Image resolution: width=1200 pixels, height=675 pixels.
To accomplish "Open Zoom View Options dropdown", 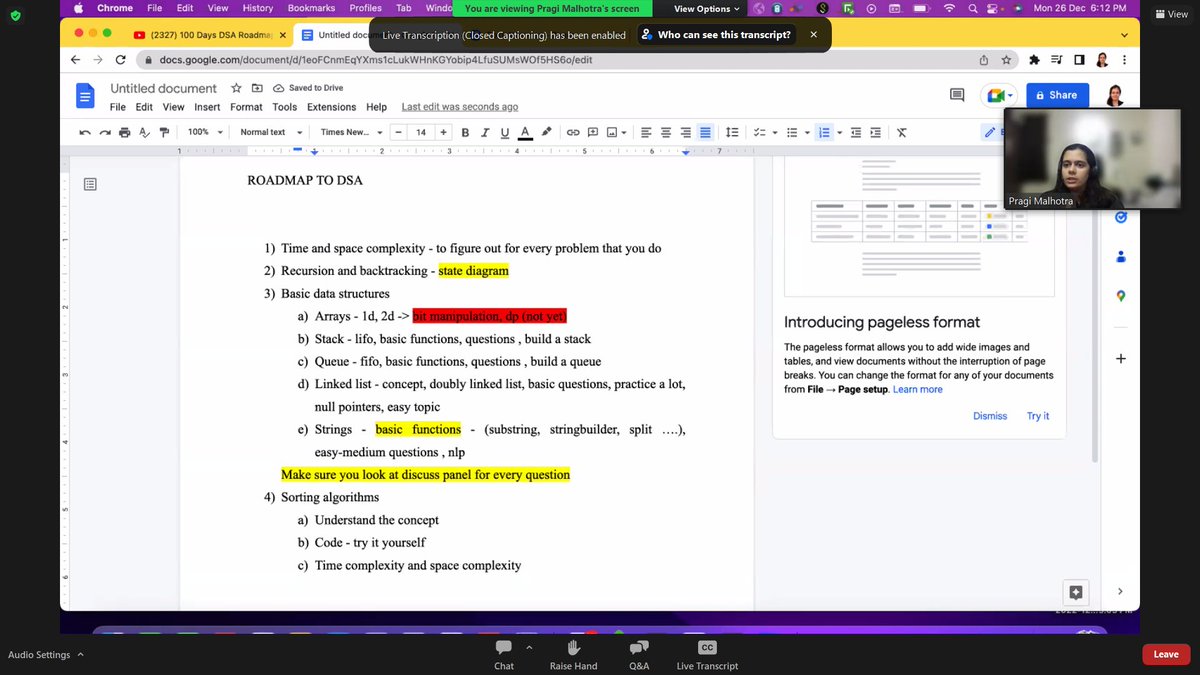I will point(707,9).
